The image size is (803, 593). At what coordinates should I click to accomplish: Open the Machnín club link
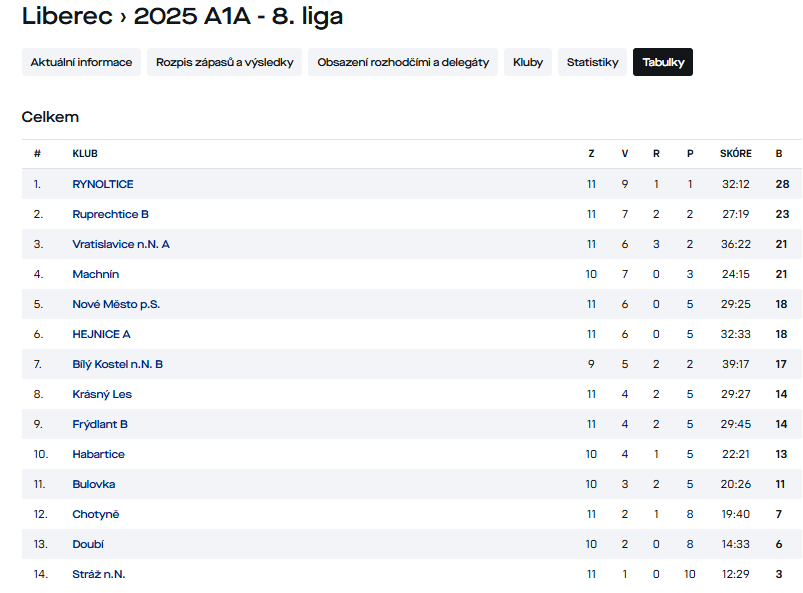[x=95, y=274]
